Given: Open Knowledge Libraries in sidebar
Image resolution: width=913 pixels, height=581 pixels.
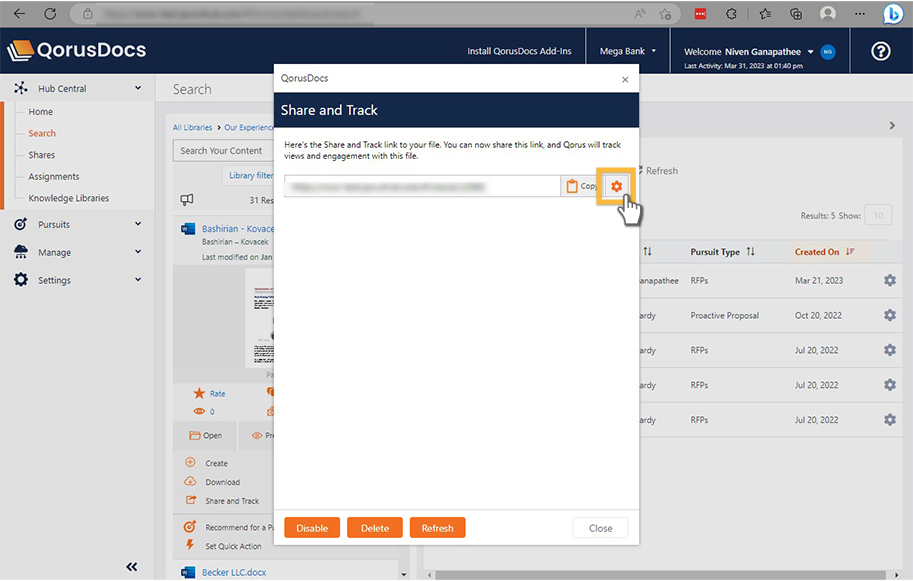Looking at the screenshot, I should 68,198.
